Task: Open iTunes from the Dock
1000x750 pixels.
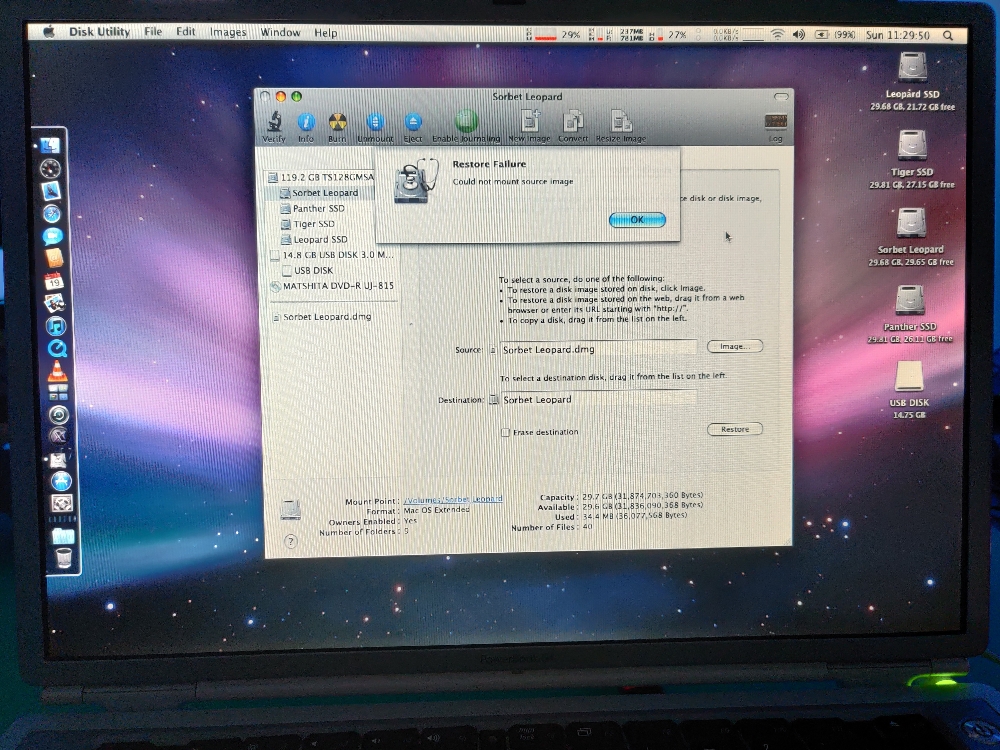Action: coord(56,326)
